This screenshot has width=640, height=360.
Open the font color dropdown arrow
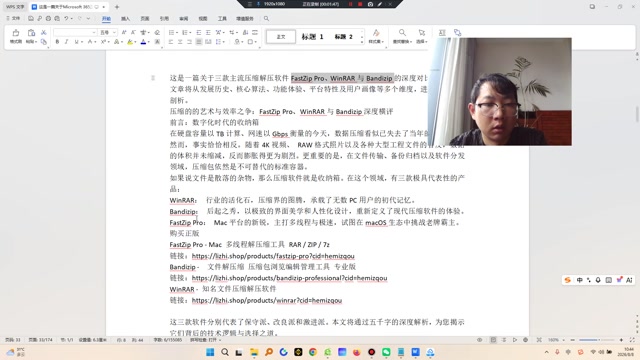click(149, 42)
